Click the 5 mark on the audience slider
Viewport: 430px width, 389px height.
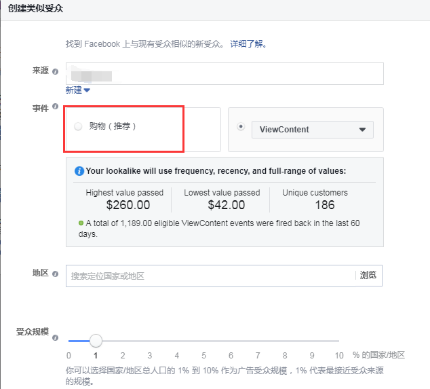(x=204, y=356)
